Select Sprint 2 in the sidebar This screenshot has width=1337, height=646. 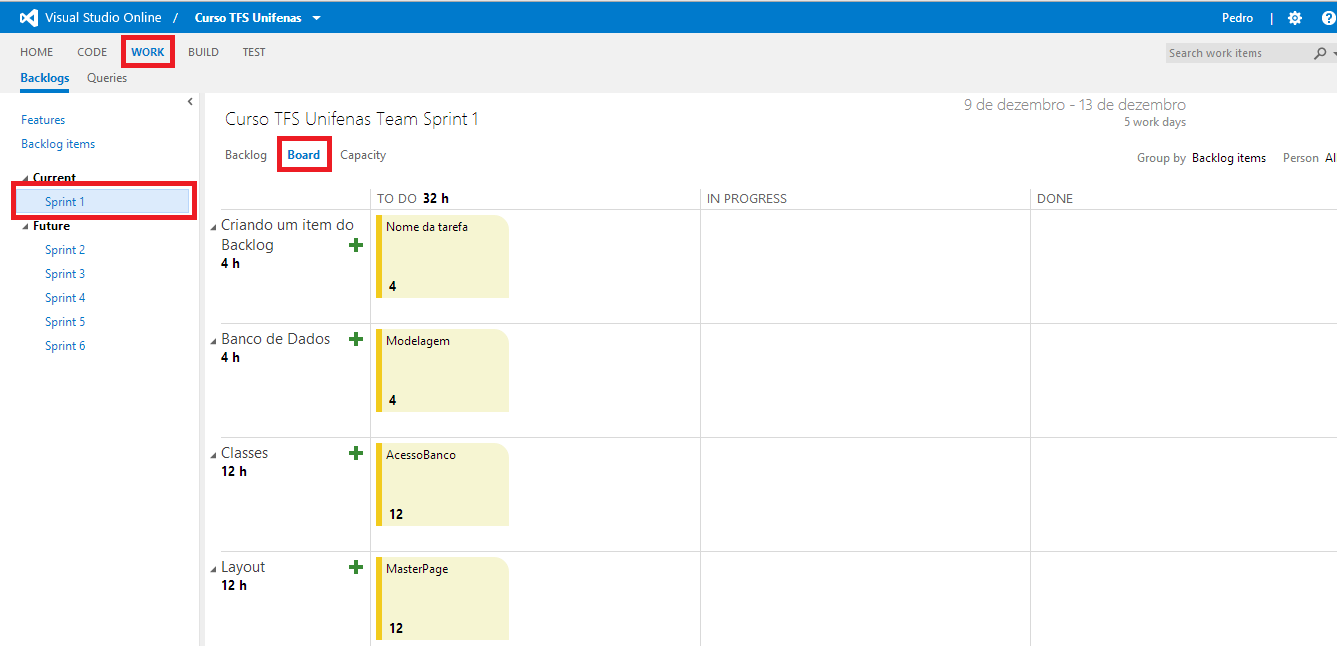65,250
